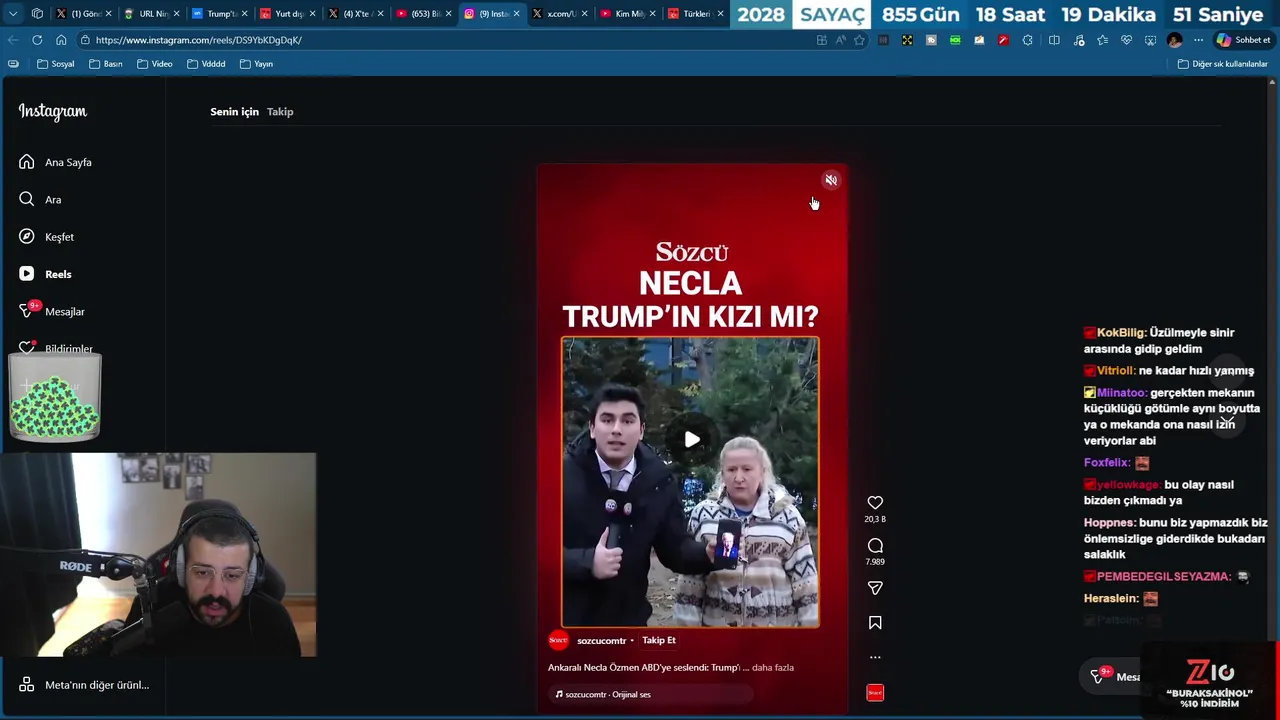1280x720 pixels.
Task: Open Bildirimler notifications in sidebar
Action: click(57, 348)
